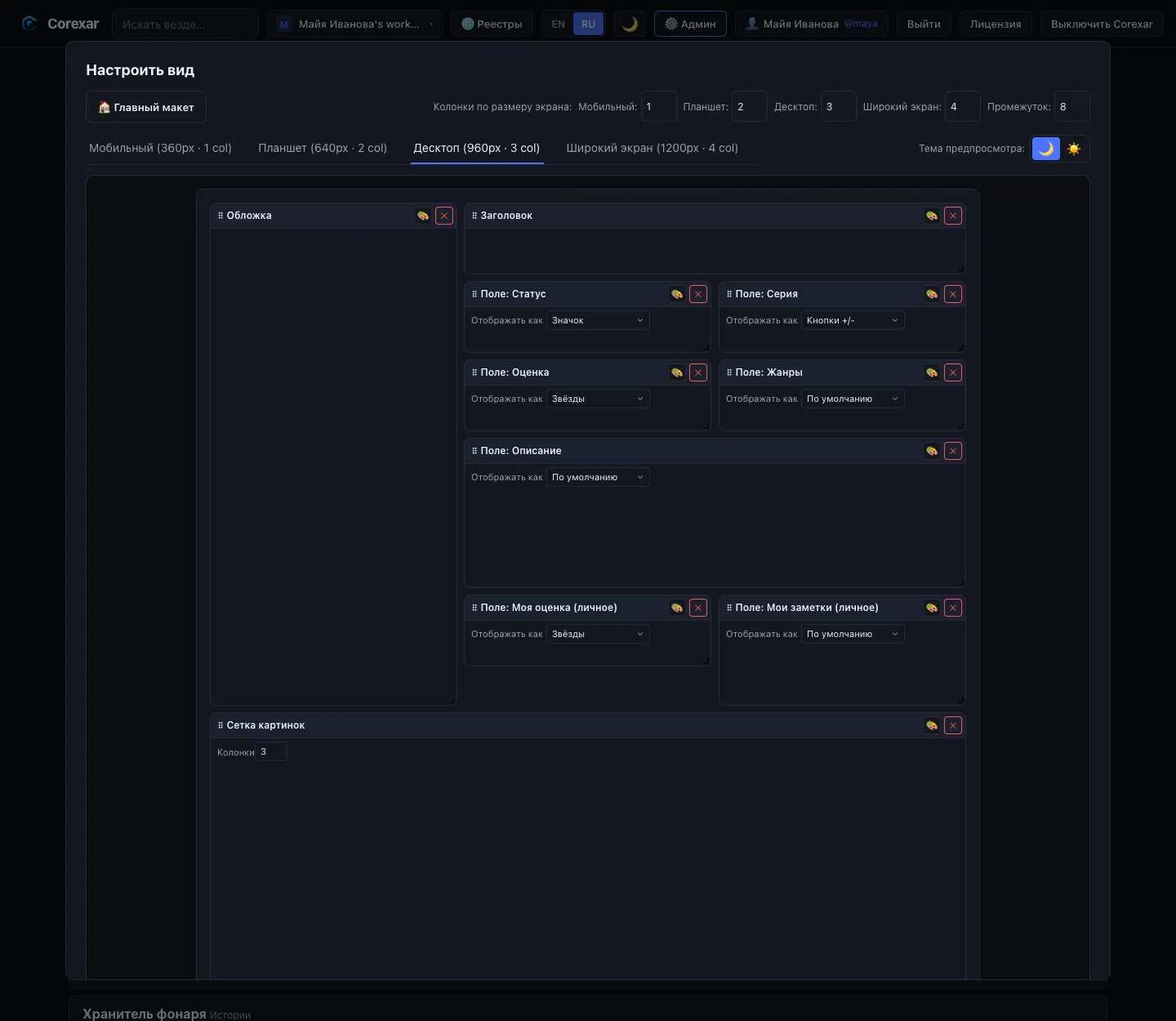Open the Админ section
This screenshot has width=1176, height=1021.
(690, 24)
